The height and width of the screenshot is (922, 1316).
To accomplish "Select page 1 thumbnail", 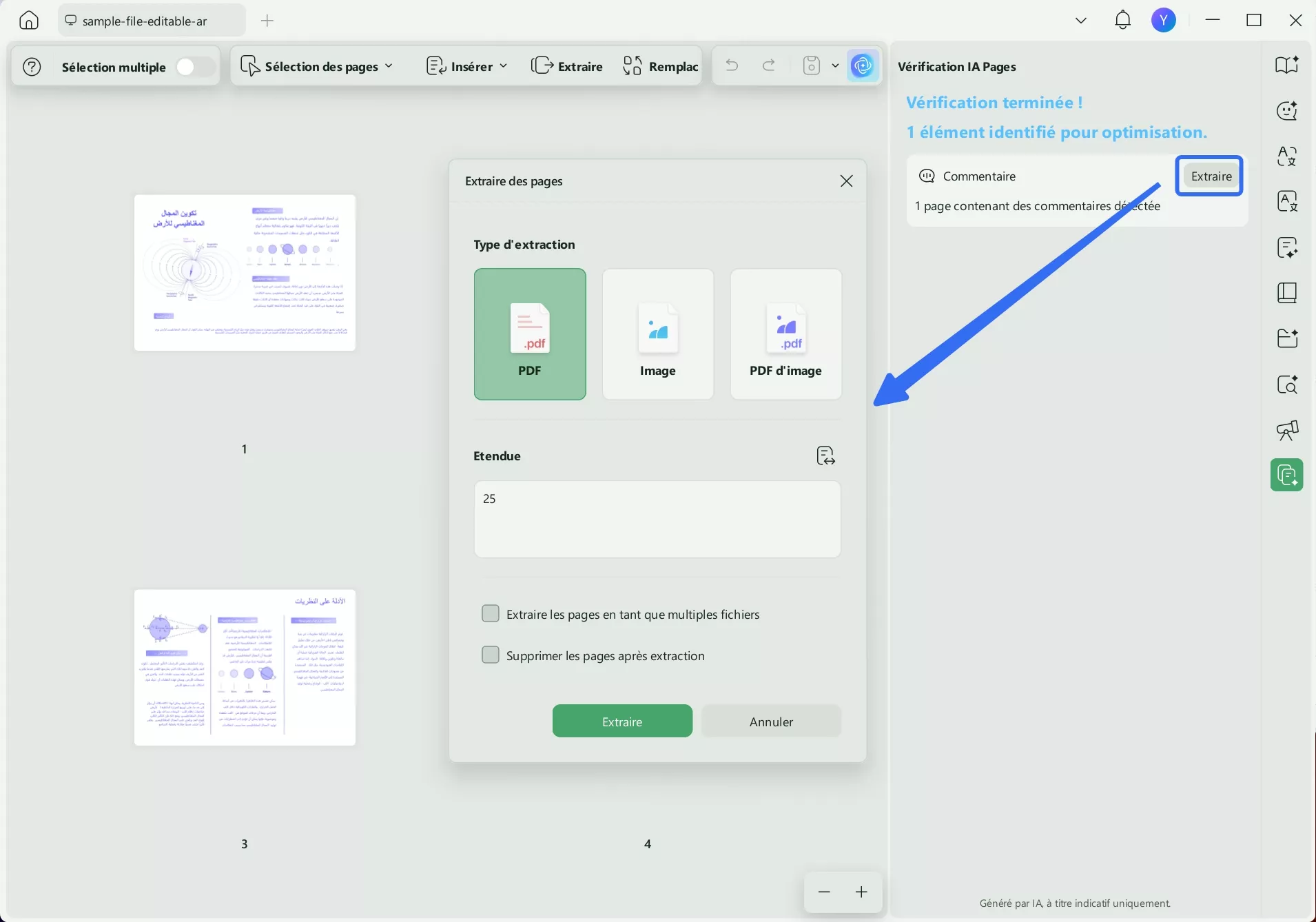I will 245,272.
